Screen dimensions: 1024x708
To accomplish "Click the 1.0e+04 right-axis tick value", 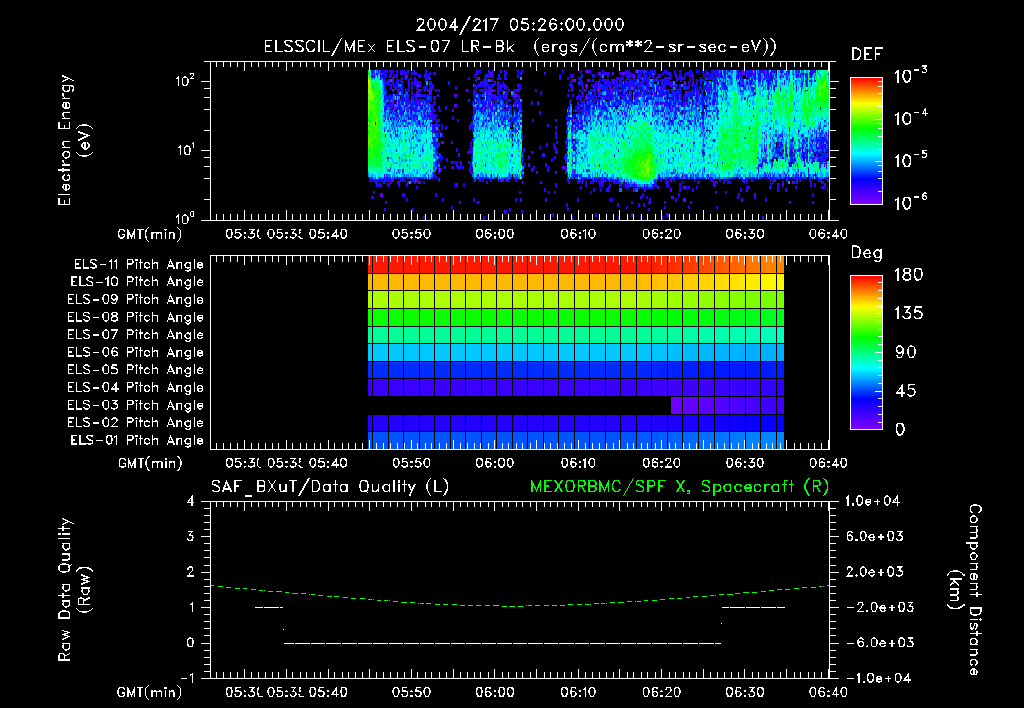I will click(x=872, y=501).
